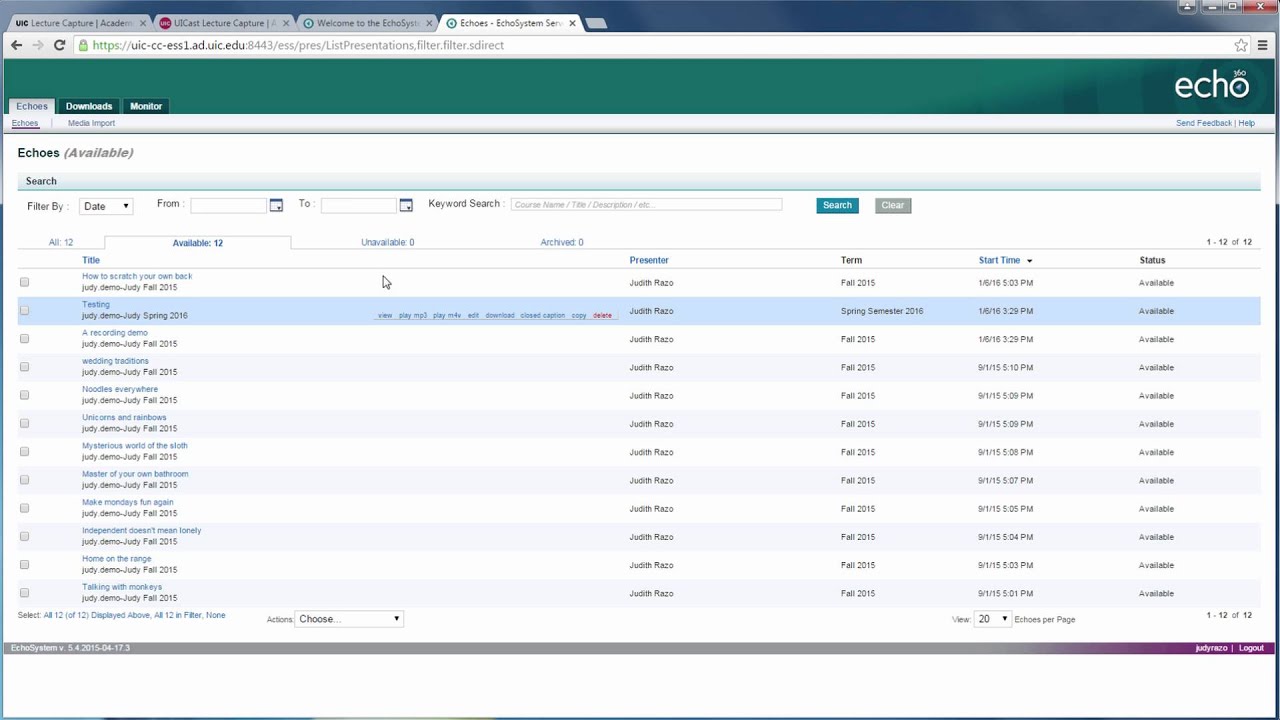Switch to the Echoes main tab
Image resolution: width=1280 pixels, height=720 pixels.
tap(31, 106)
